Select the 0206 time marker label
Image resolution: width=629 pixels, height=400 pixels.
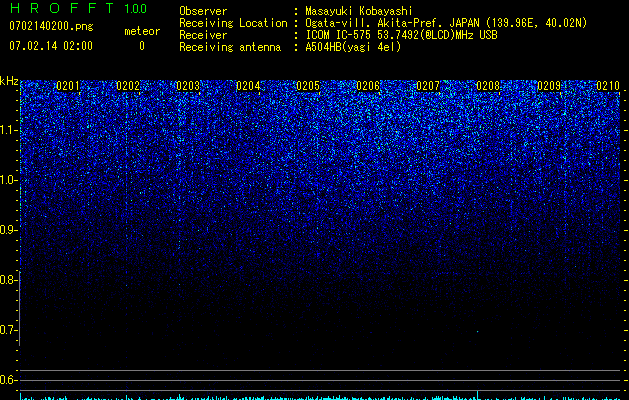point(368,86)
